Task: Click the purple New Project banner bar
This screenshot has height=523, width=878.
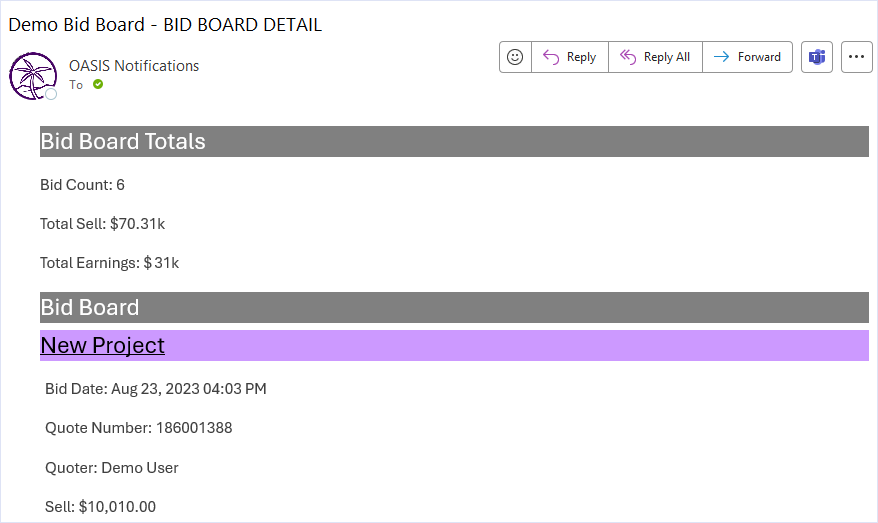Action: click(x=454, y=345)
